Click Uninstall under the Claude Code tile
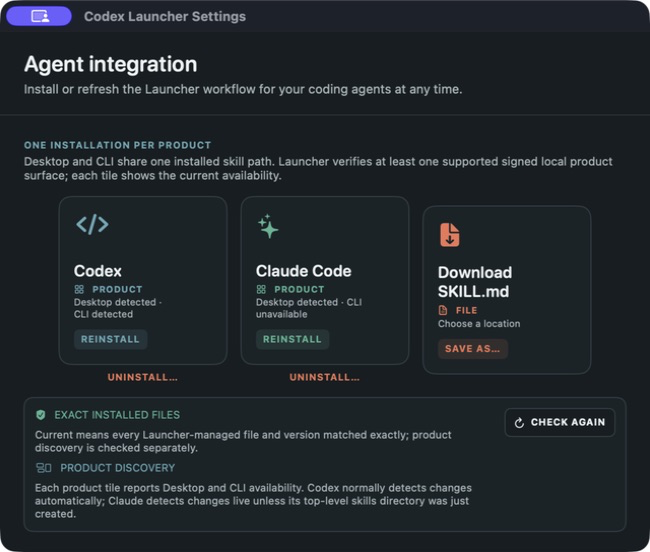The width and height of the screenshot is (650, 552). coord(325,377)
